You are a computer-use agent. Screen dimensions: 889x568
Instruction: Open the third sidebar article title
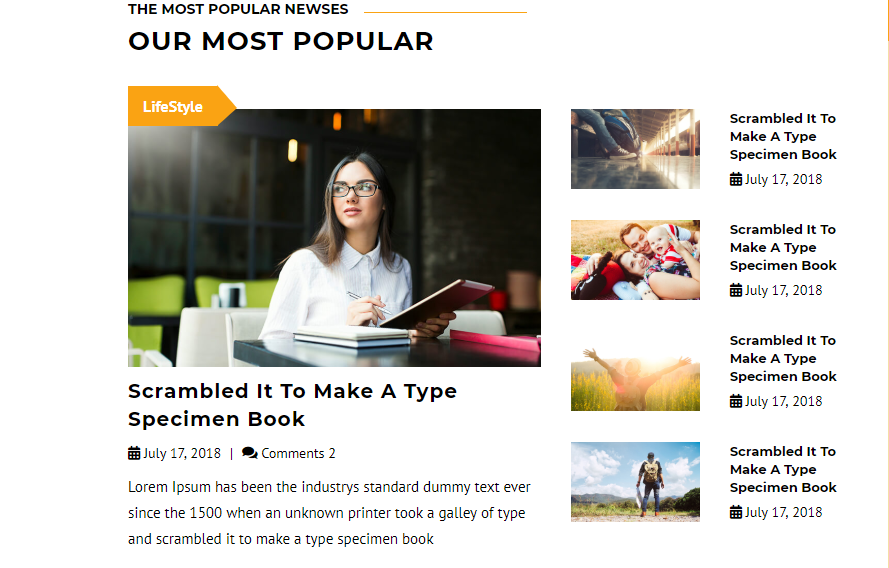[783, 359]
